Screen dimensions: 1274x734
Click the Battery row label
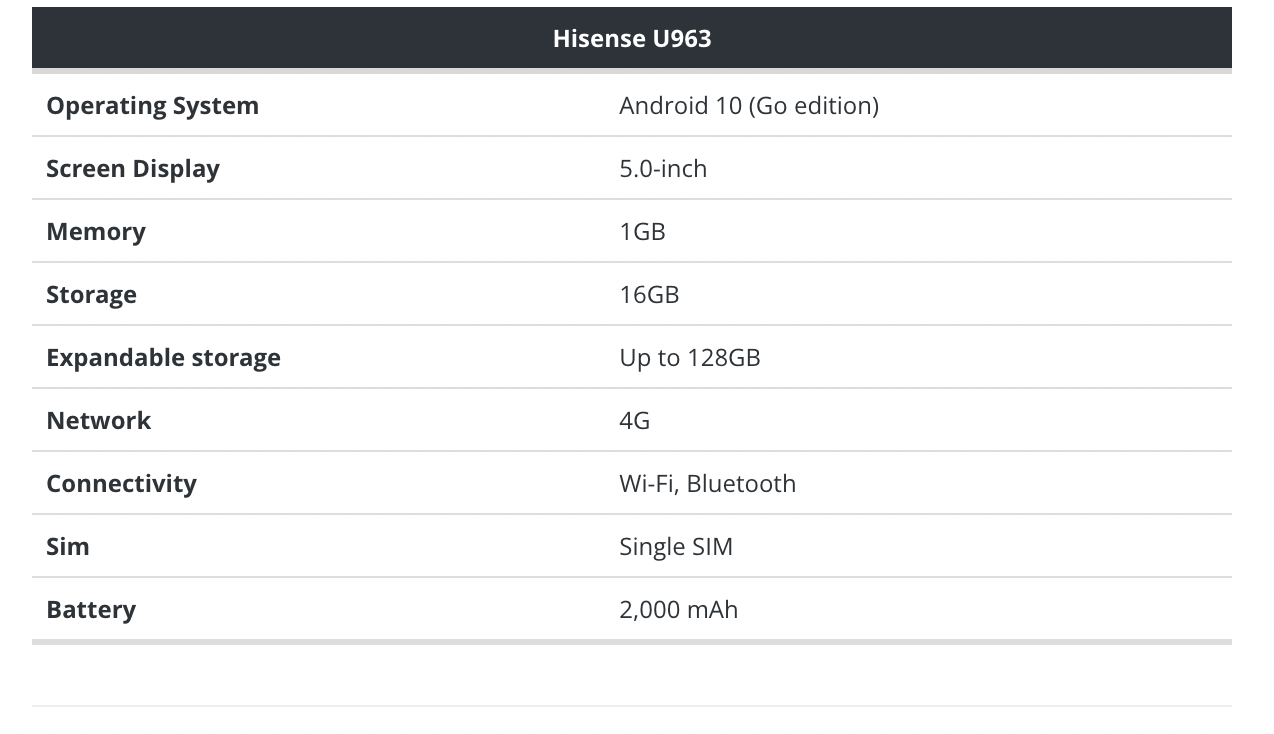(x=91, y=610)
